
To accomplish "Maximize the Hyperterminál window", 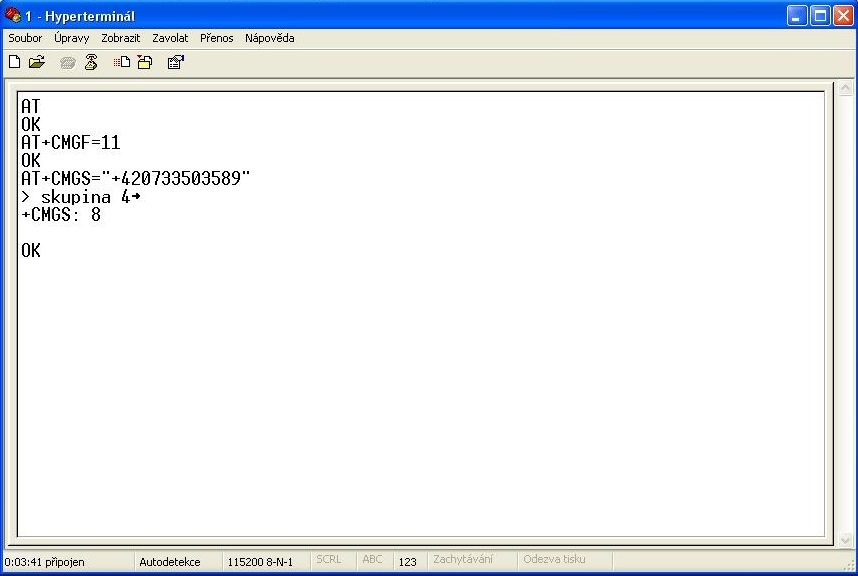I will 820,16.
